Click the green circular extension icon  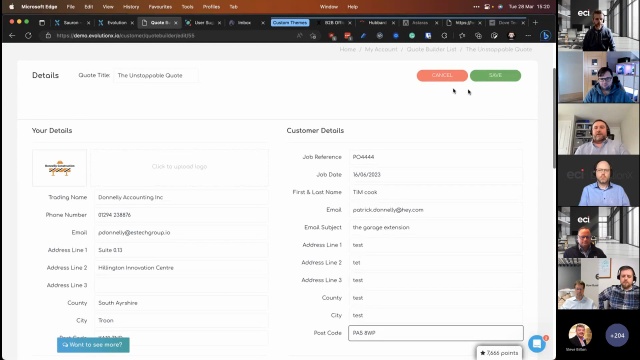[x=412, y=36]
